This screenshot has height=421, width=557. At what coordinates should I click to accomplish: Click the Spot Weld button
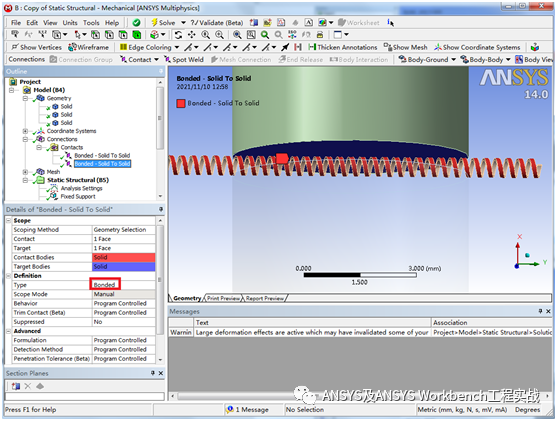pyautogui.click(x=184, y=60)
